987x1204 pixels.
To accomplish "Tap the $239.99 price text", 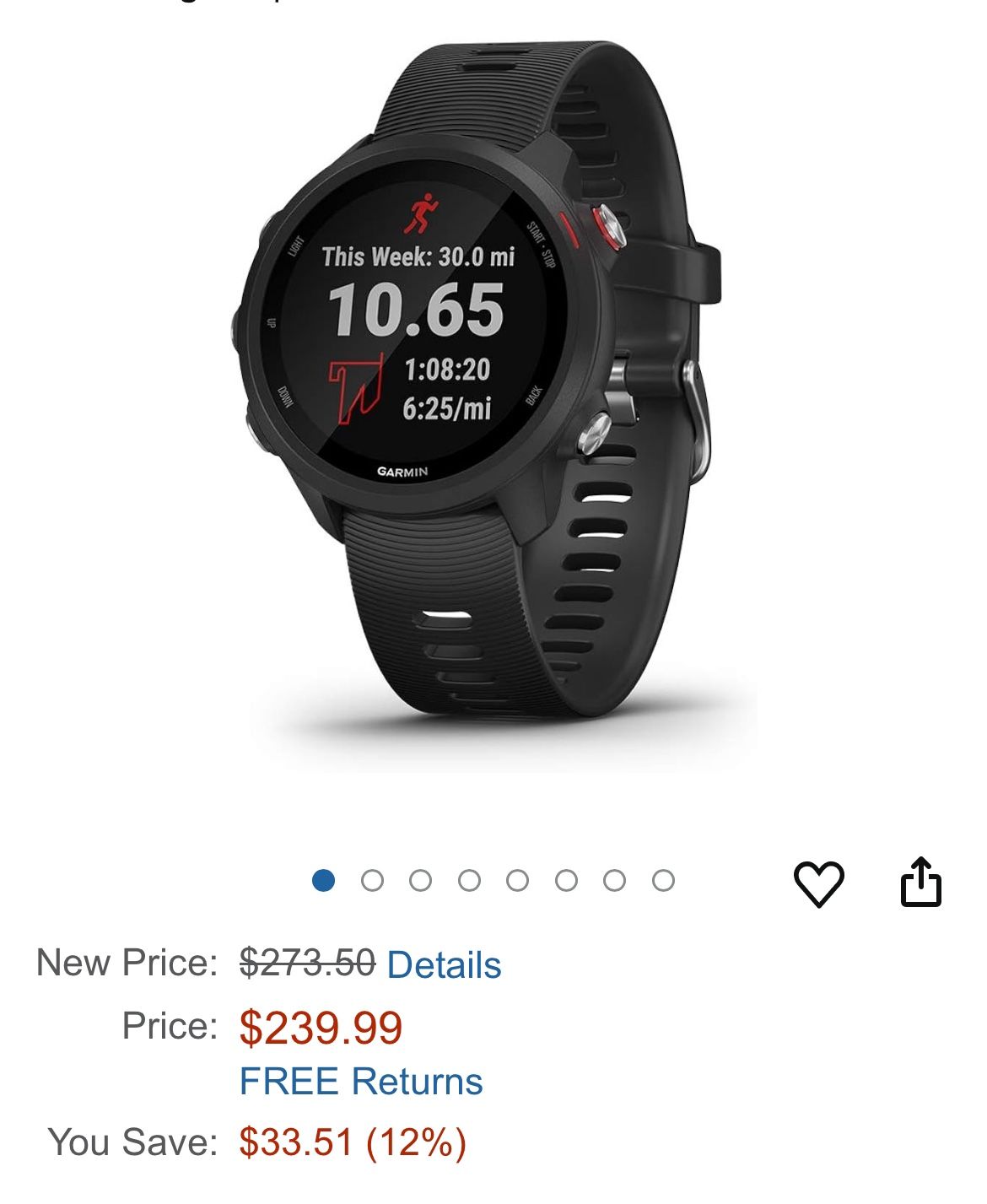I will coord(321,1027).
